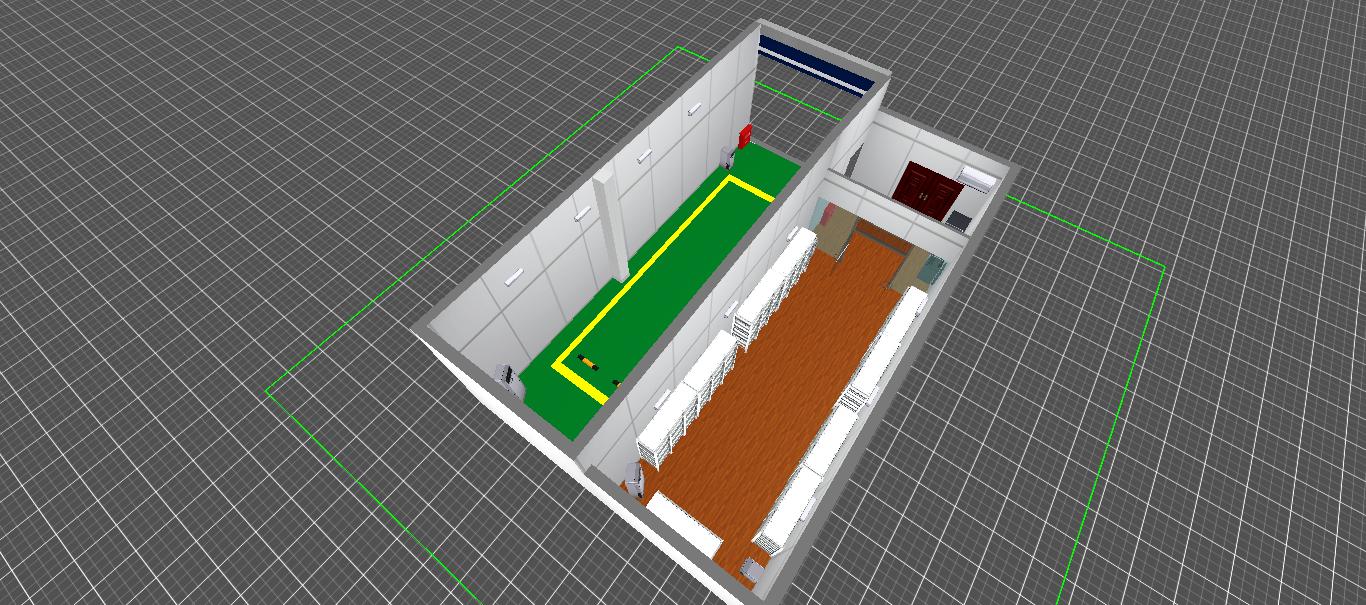Select the wall-mounted air conditioner unit

click(x=977, y=178)
